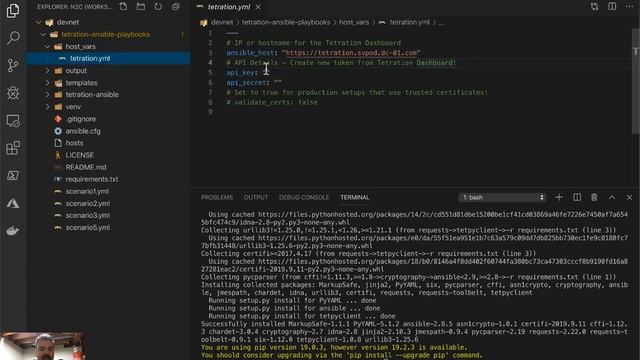Expand the templates folder
This screenshot has width=640, height=360.
(x=48, y=83)
